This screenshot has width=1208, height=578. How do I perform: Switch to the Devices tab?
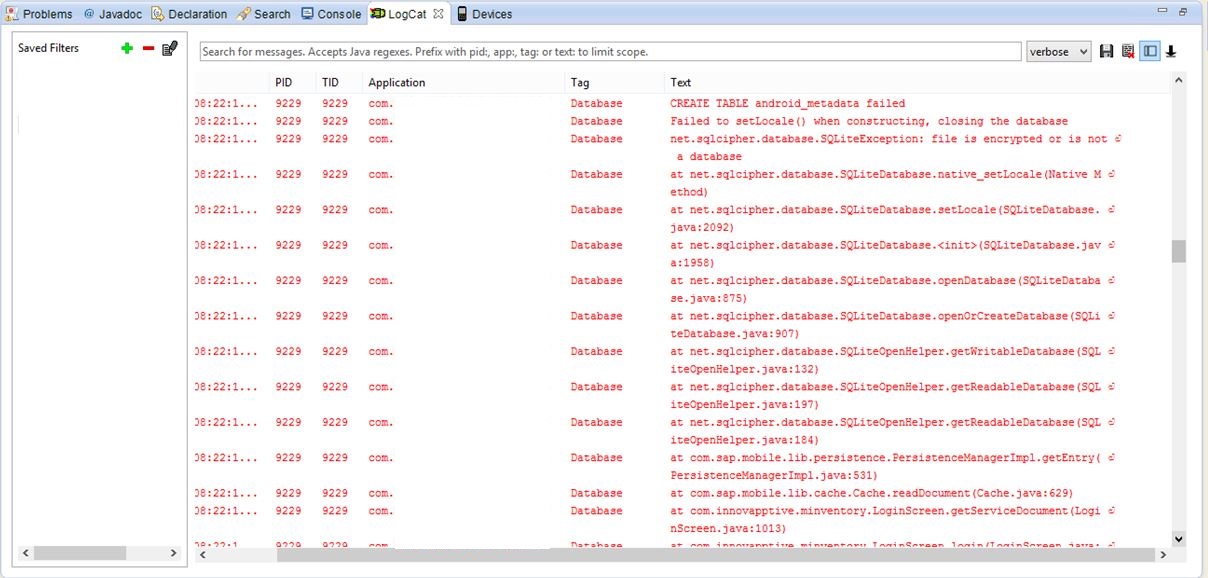coord(484,14)
